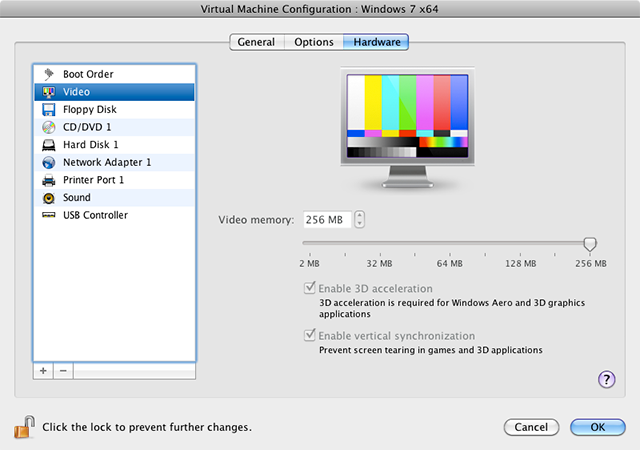
Task: Click the USB Controller icon
Action: pyautogui.click(x=49, y=215)
